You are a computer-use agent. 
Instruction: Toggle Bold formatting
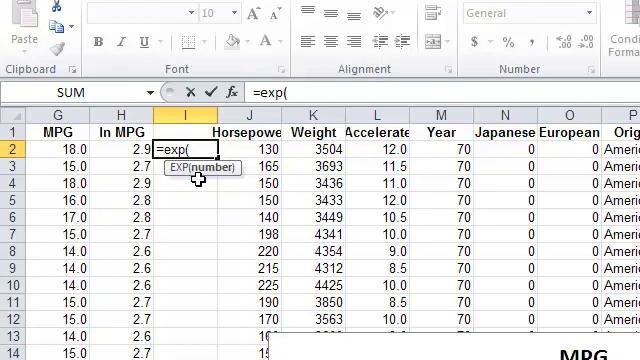(98, 42)
